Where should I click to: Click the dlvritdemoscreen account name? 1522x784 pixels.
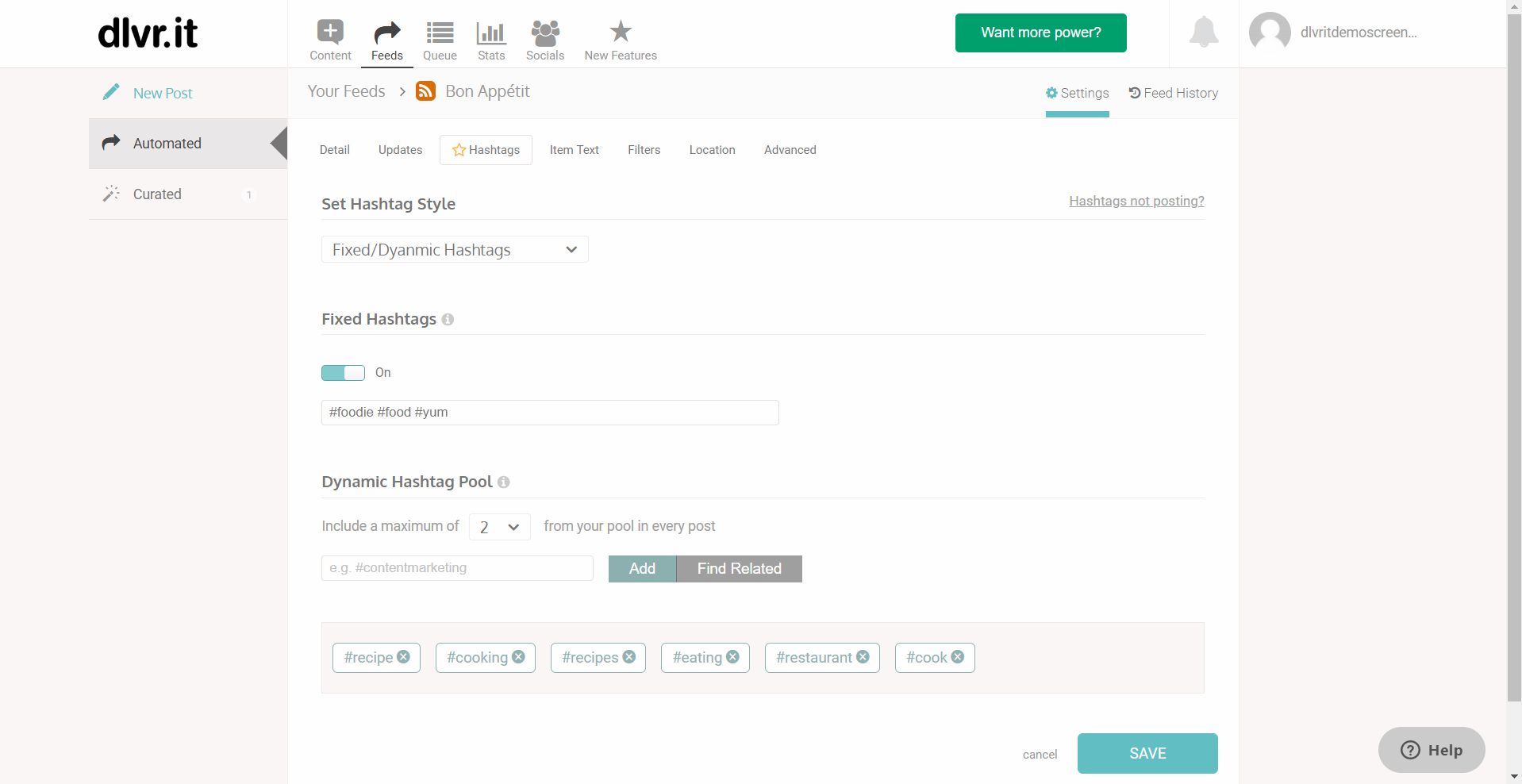click(x=1359, y=33)
